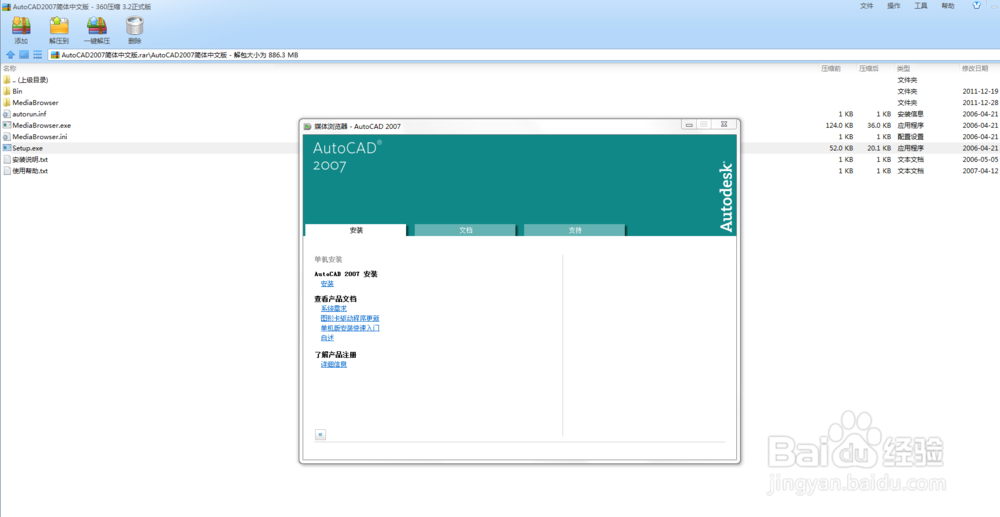Select the 安装 tab in AutoCAD browser
The height and width of the screenshot is (517, 1000).
click(356, 230)
